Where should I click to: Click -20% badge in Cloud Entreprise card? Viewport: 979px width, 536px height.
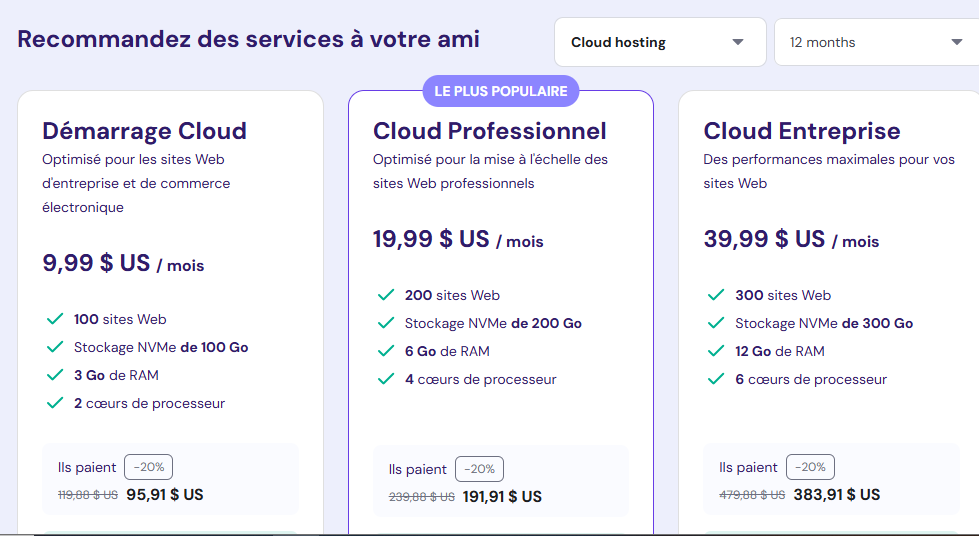click(810, 467)
